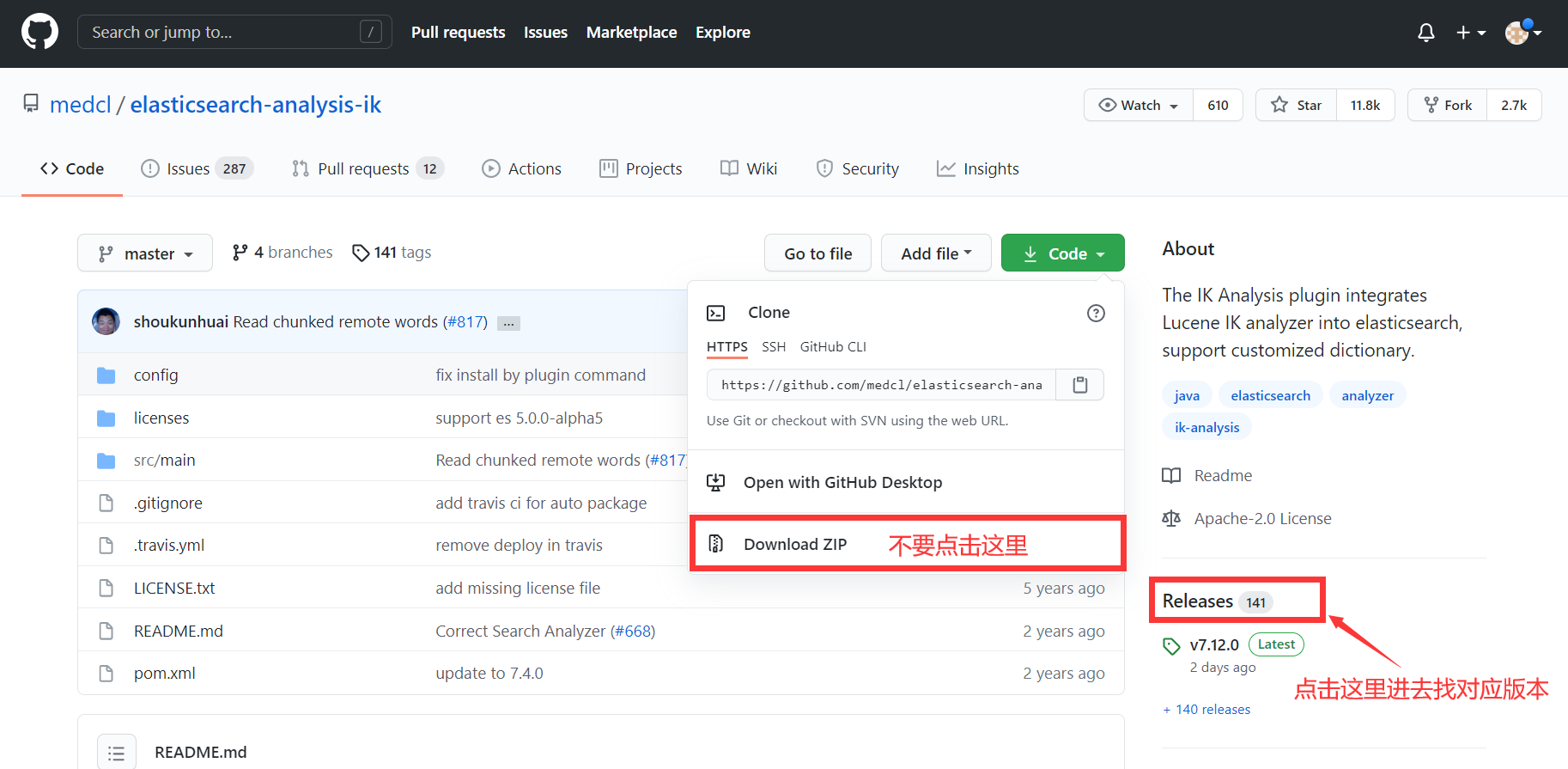Screen dimensions: 1568x769
Task: Open the plus create-new menu
Action: click(1470, 33)
